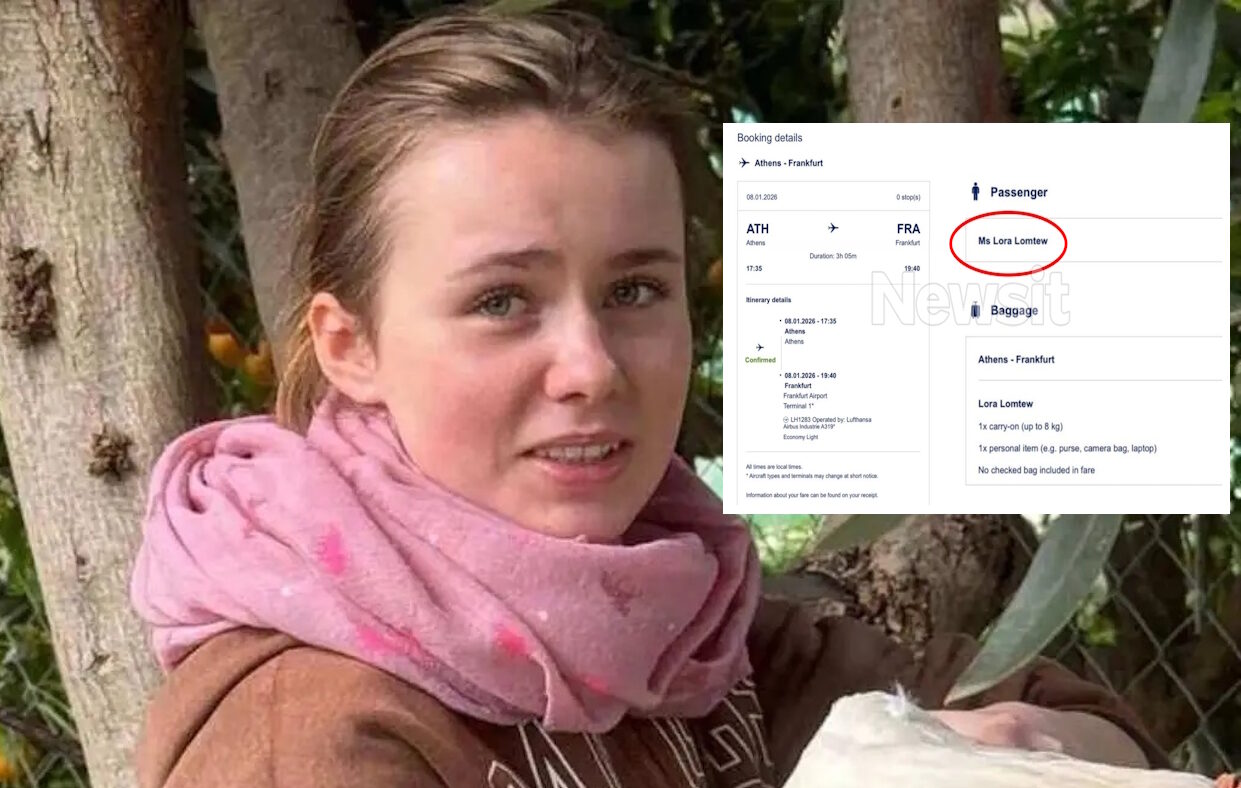
Task: Click the FRA arrival airport code
Action: tap(908, 229)
